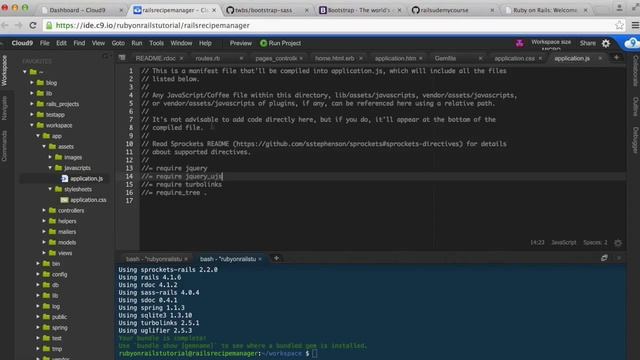Maximize the terminal panel icon
Viewport: 640px width, 360px height.
coord(604,258)
